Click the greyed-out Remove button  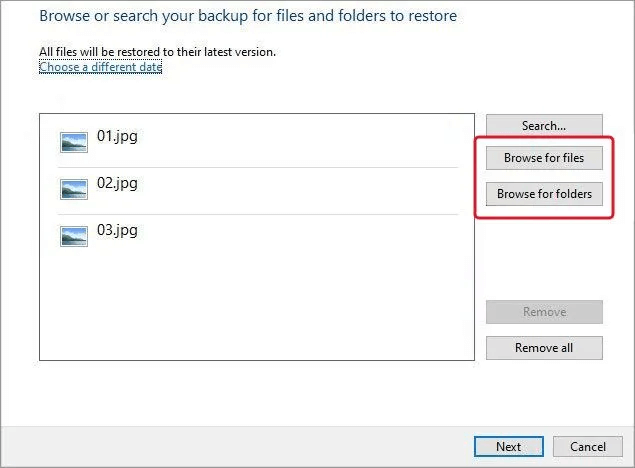tap(544, 312)
